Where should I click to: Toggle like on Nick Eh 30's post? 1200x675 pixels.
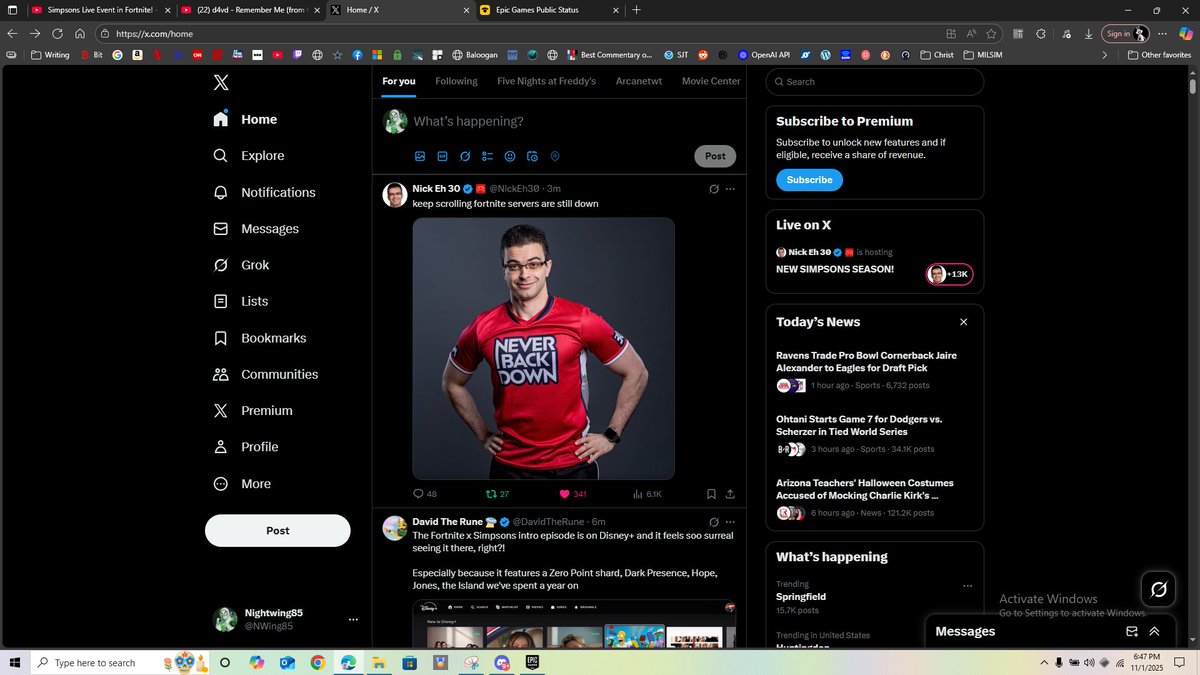573,494
